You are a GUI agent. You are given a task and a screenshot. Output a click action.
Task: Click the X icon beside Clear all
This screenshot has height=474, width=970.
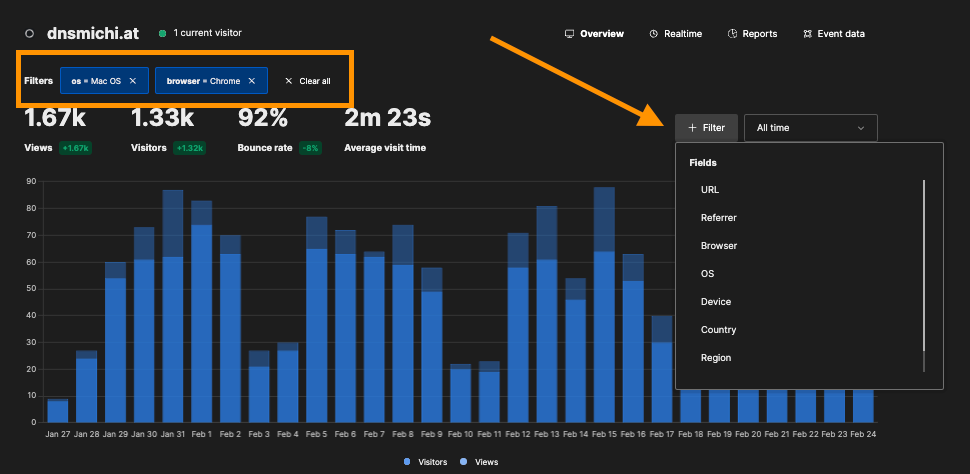pos(289,81)
